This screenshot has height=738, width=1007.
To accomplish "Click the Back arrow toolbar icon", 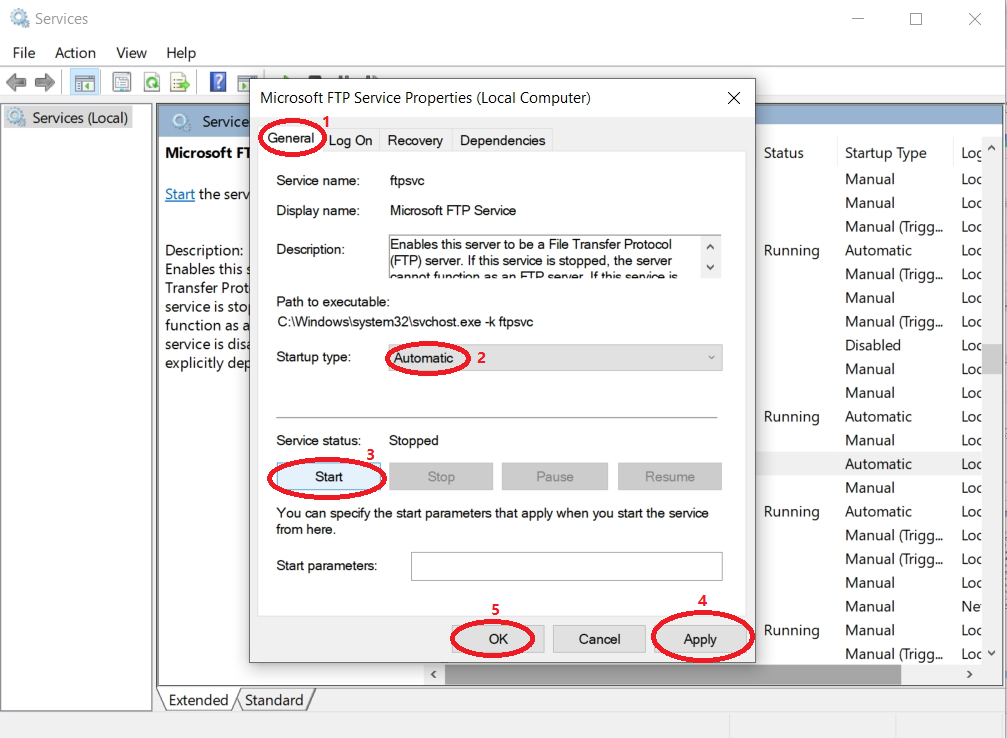I will (x=16, y=82).
